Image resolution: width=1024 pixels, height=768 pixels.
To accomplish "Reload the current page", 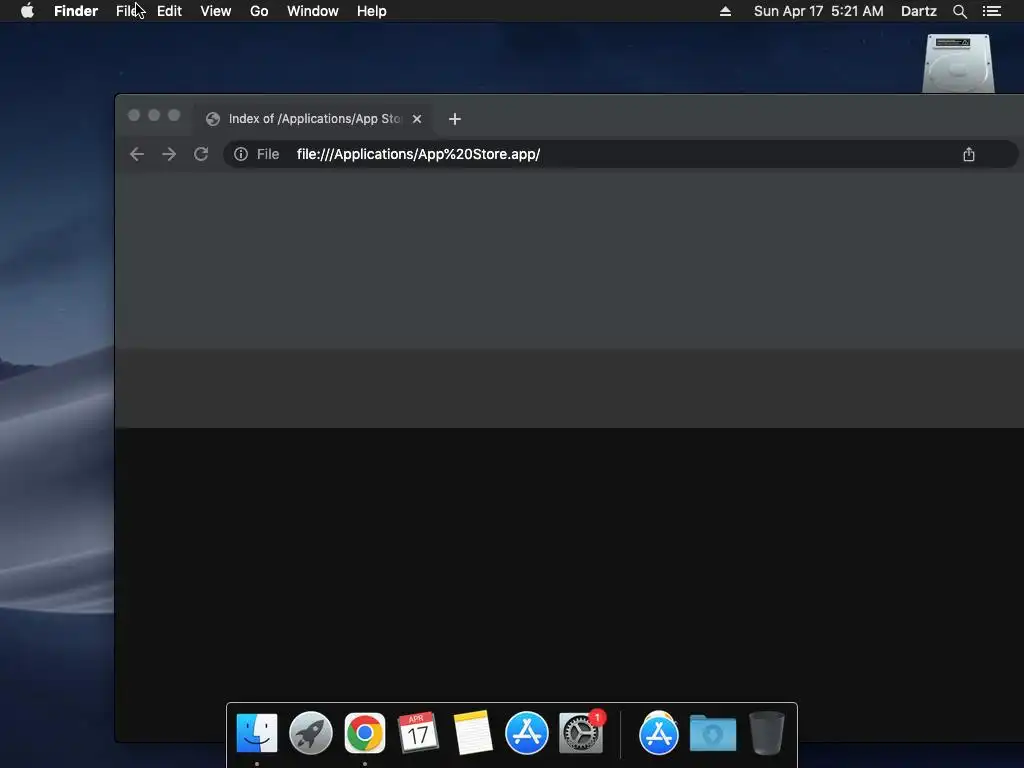I will [x=201, y=154].
